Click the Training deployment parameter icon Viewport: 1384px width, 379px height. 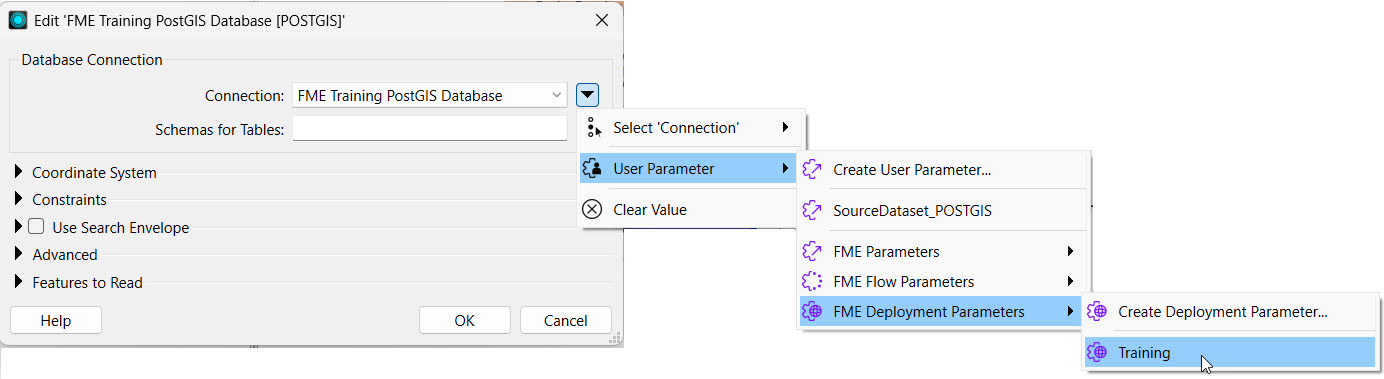1097,352
